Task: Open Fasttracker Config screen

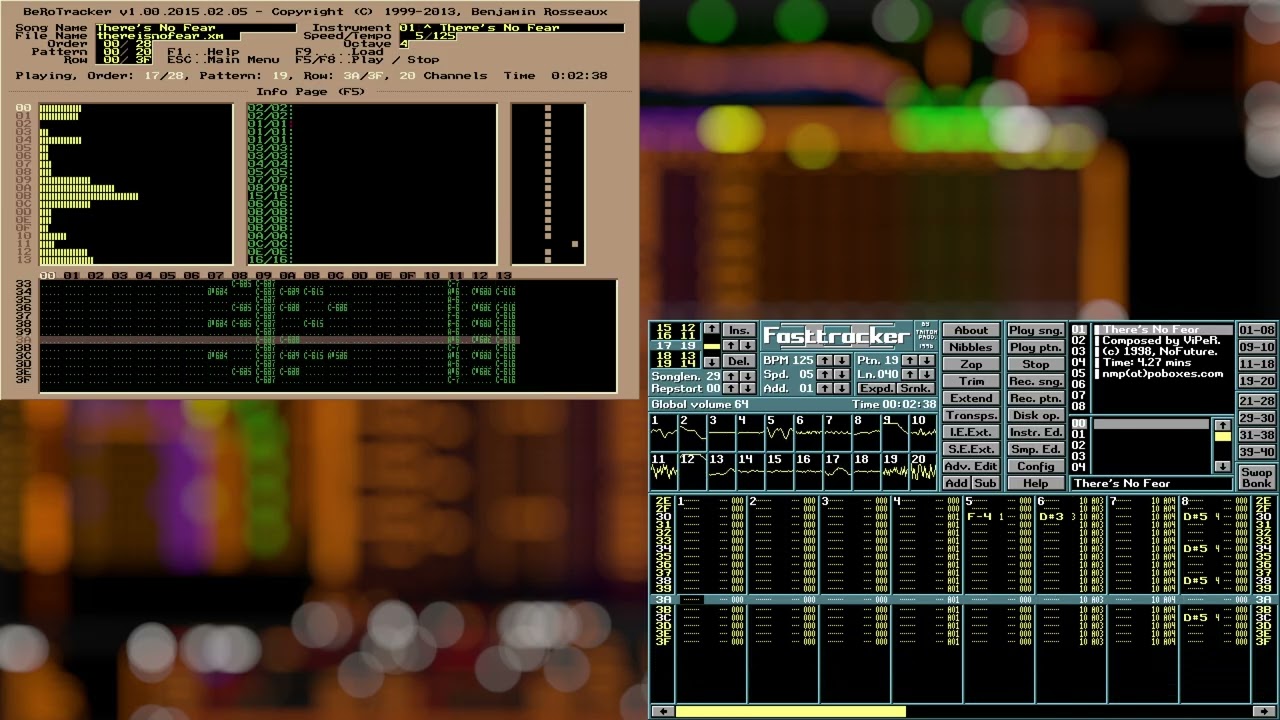Action: [1035, 466]
